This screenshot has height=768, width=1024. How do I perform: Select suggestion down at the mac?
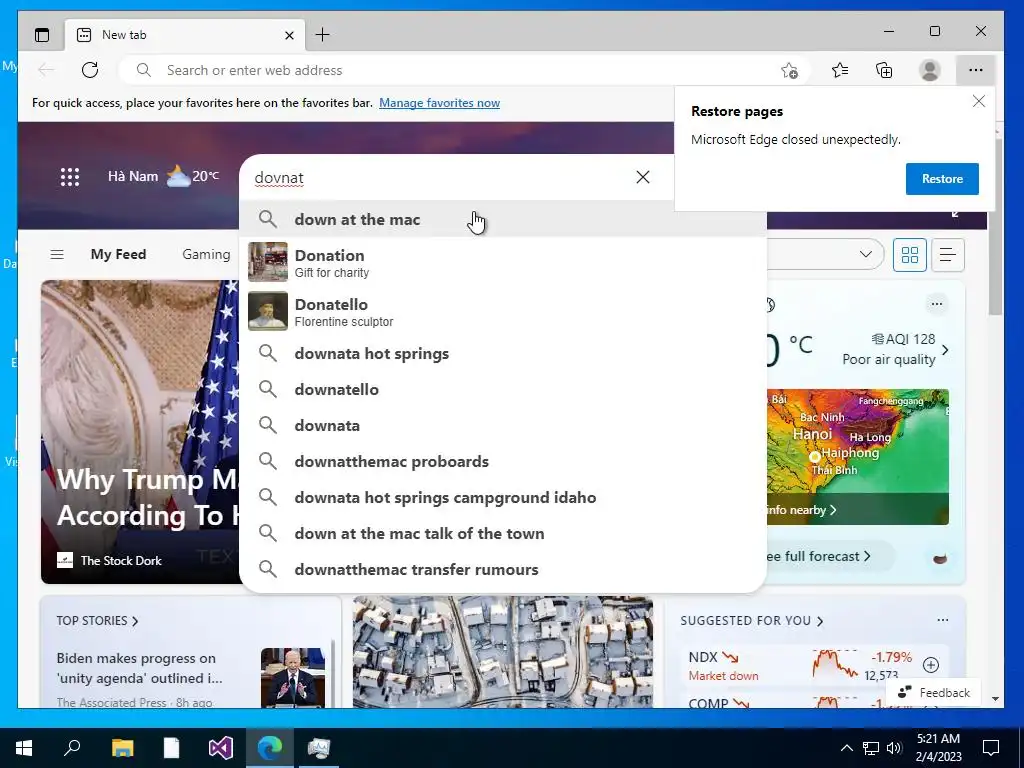tap(503, 219)
